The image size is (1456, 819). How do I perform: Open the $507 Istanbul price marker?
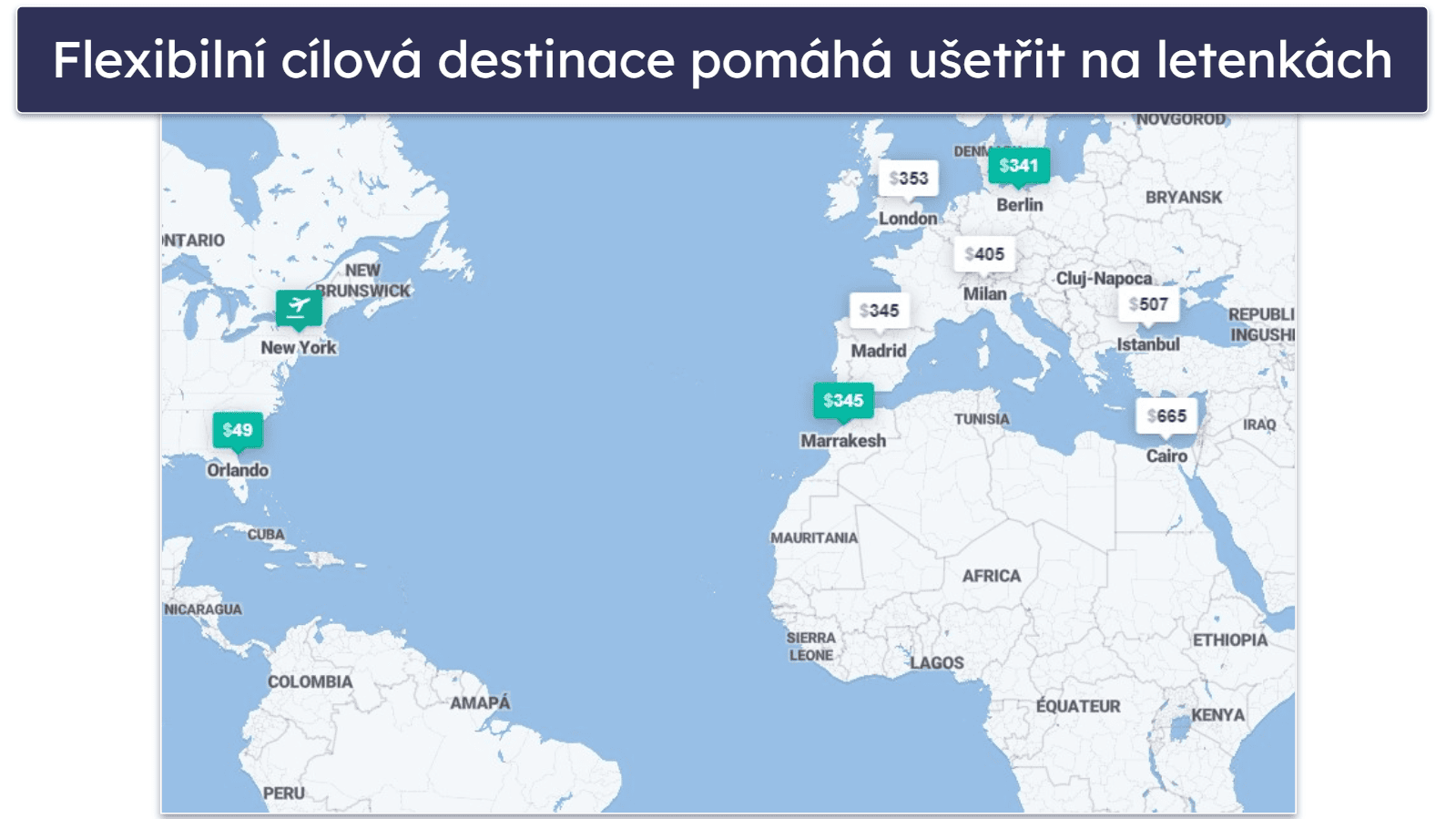point(1148,304)
